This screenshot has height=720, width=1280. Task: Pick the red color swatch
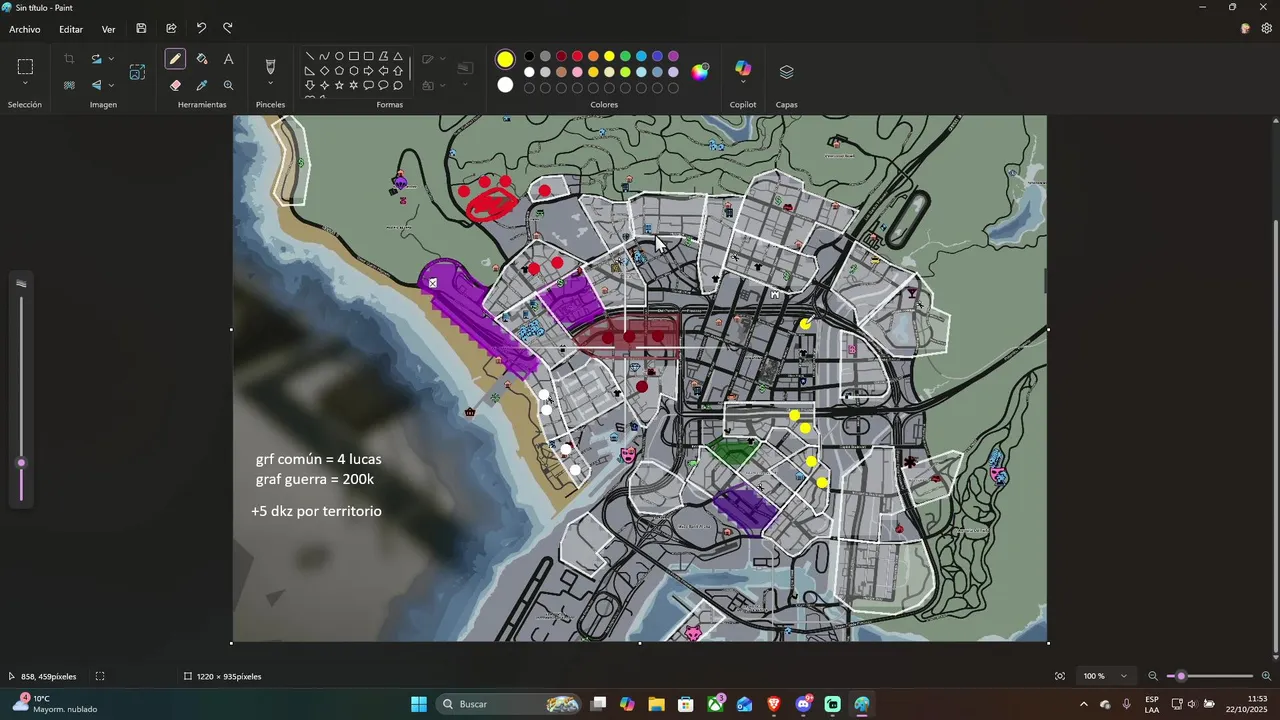tap(577, 56)
